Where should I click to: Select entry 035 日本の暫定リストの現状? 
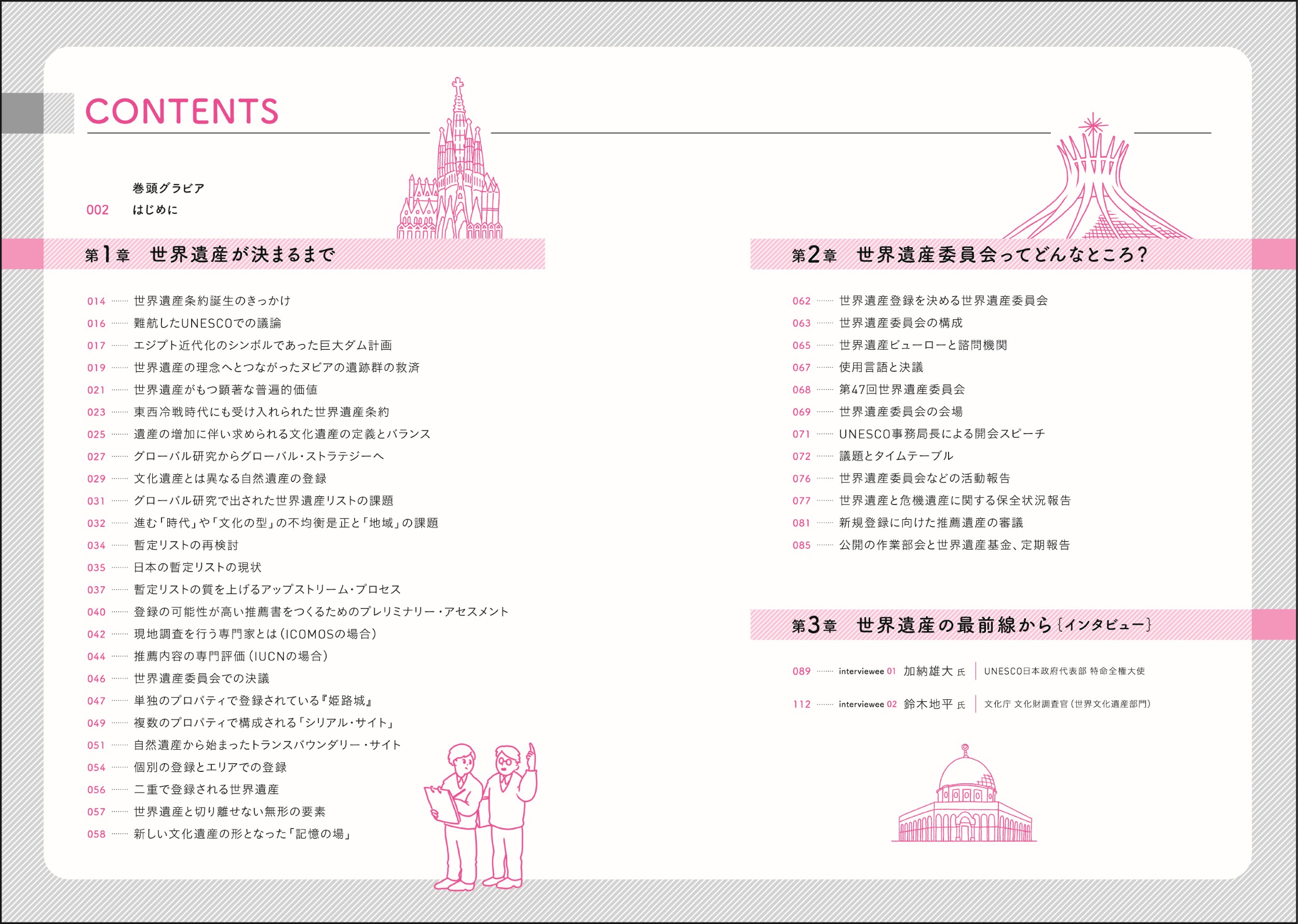(x=174, y=567)
